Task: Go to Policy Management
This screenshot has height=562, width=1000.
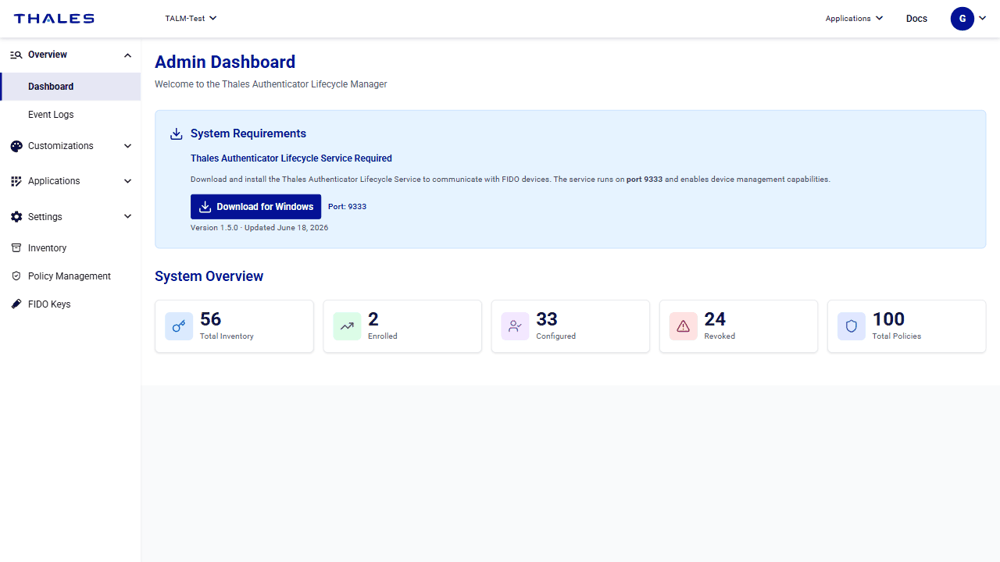Action: (70, 276)
